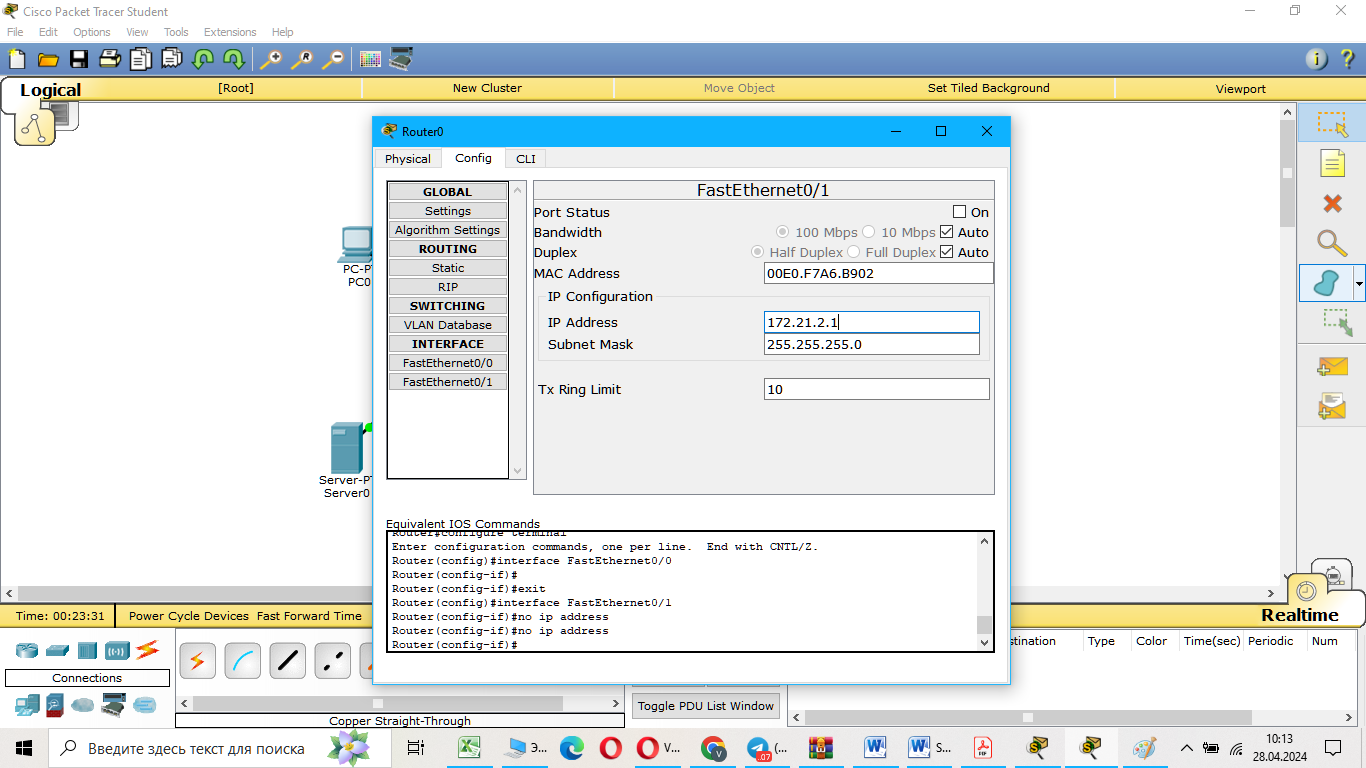This screenshot has height=768, width=1366.
Task: Pick the automatic connection type
Action: [197, 660]
